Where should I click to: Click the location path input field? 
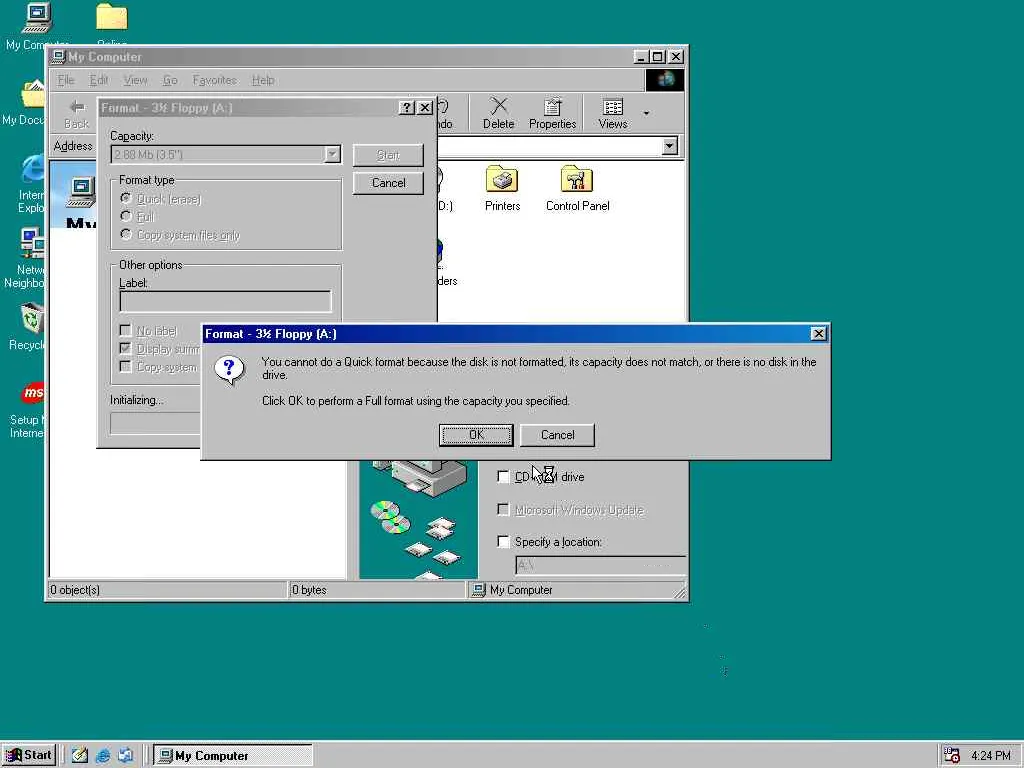(601, 565)
